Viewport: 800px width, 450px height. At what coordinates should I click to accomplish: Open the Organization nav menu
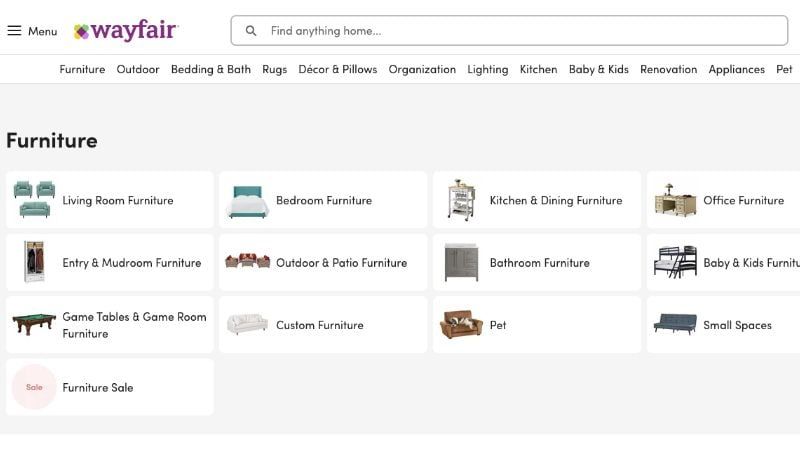(x=422, y=69)
